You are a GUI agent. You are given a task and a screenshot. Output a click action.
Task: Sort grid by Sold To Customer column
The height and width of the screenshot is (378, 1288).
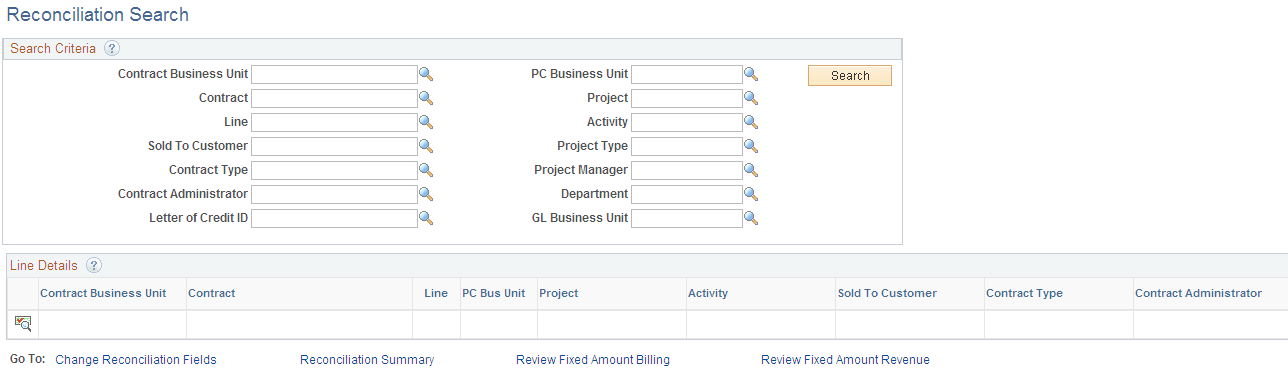(x=887, y=293)
